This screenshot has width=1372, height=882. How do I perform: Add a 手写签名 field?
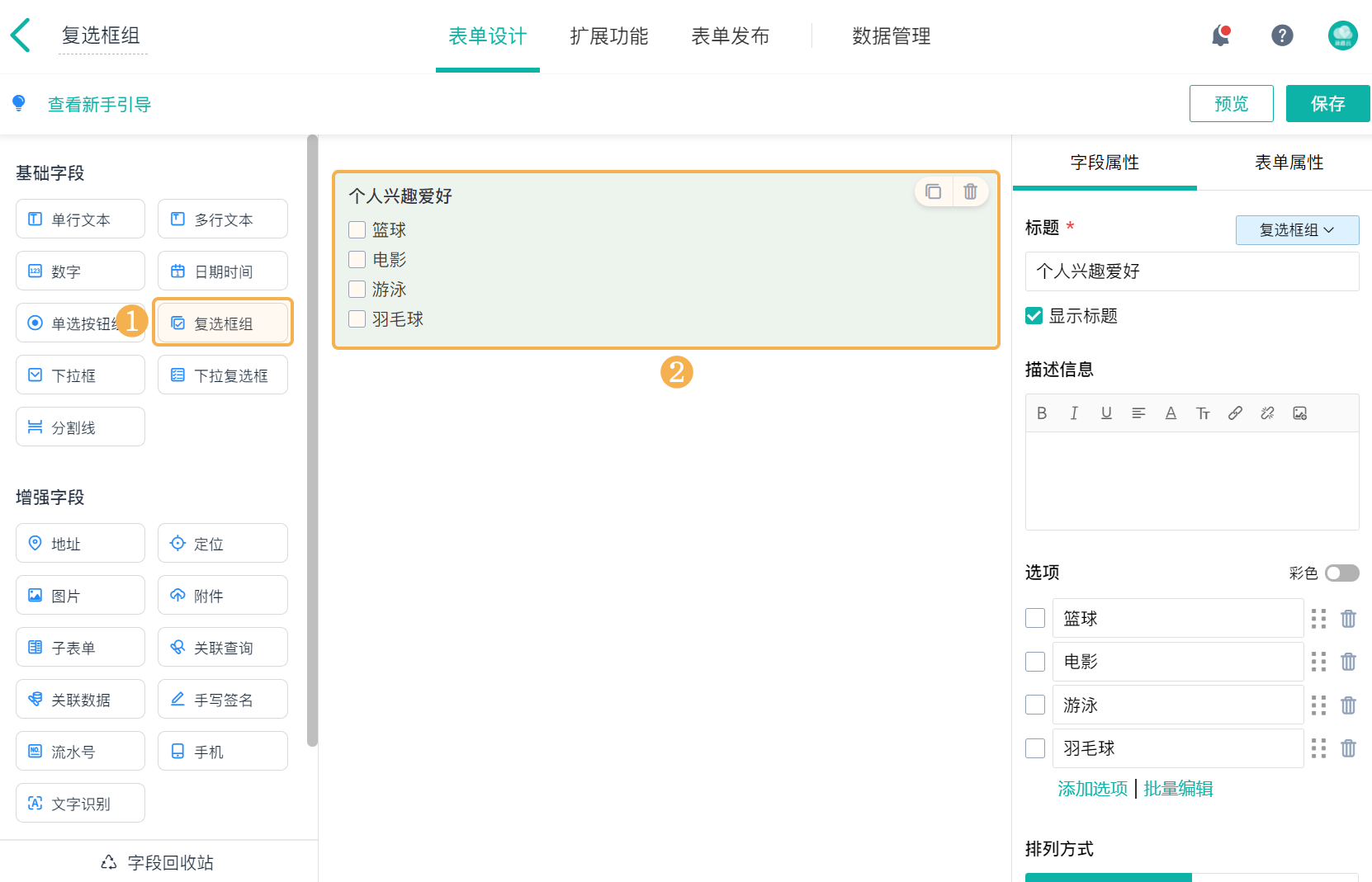(x=223, y=700)
